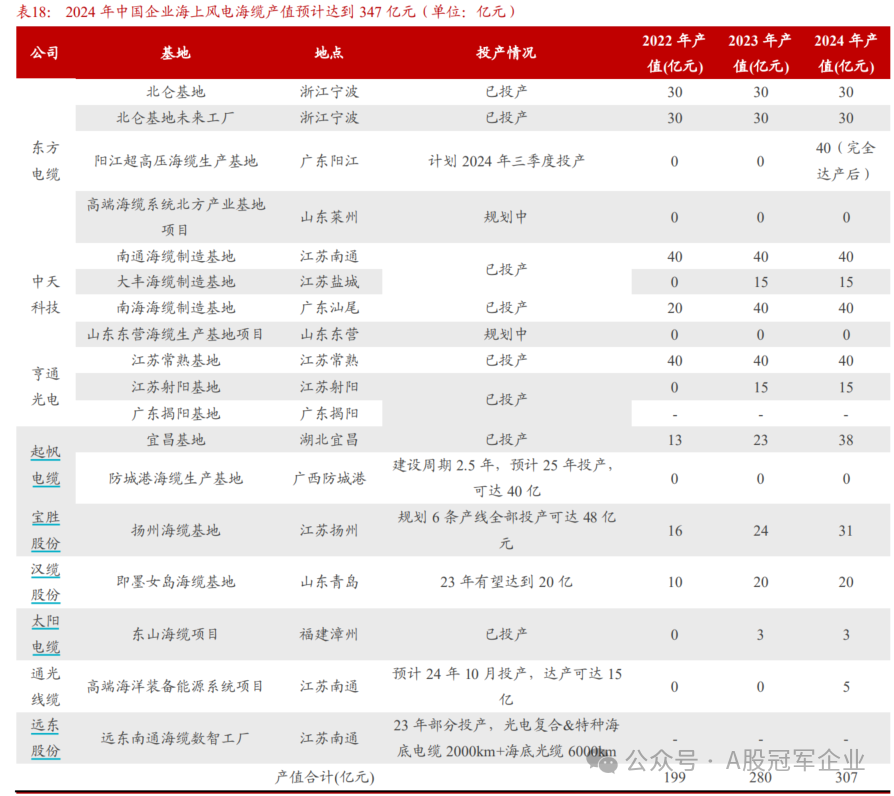Click the 山东莱州 location cell

click(329, 217)
